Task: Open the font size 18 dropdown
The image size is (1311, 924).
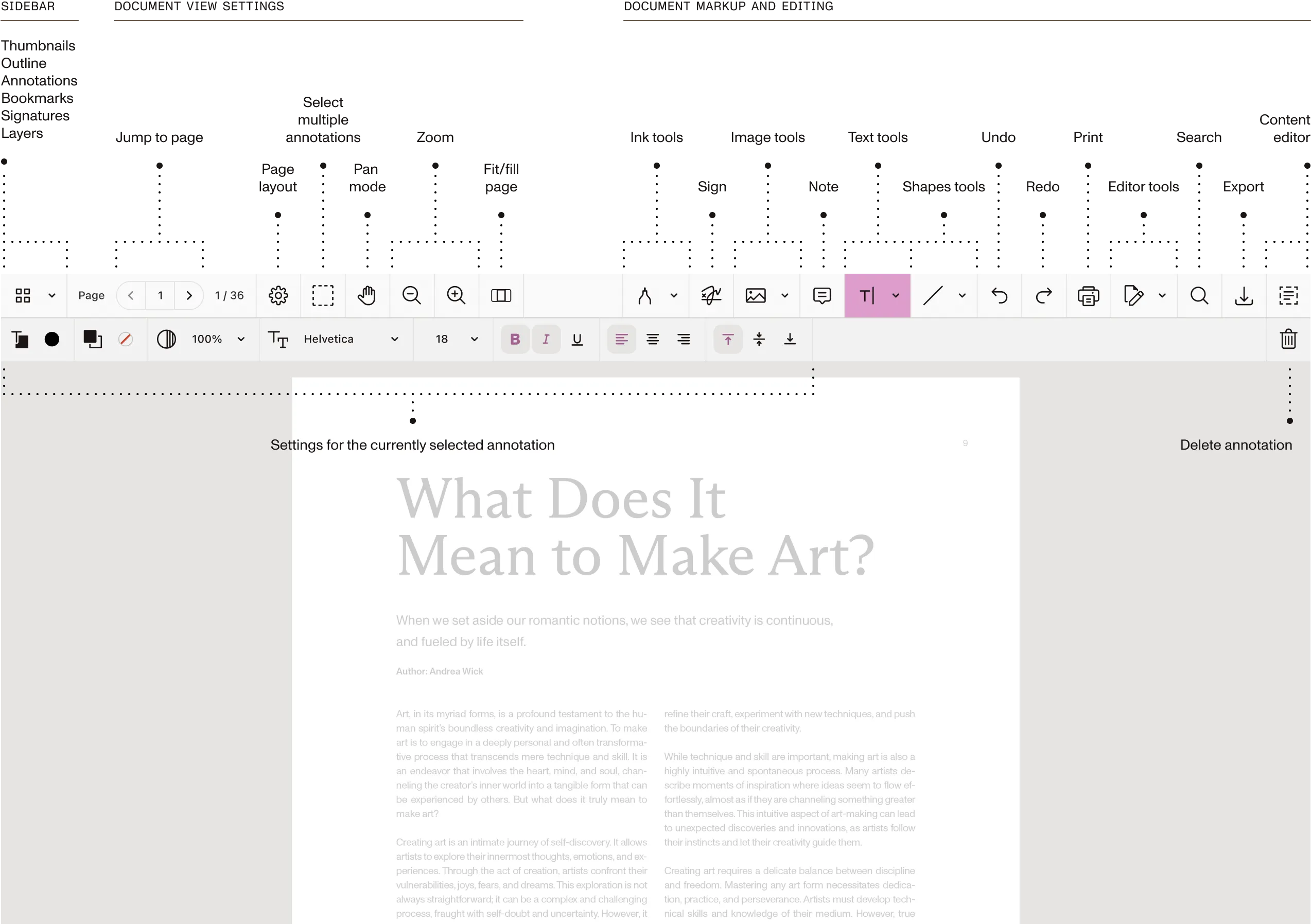Action: click(457, 339)
